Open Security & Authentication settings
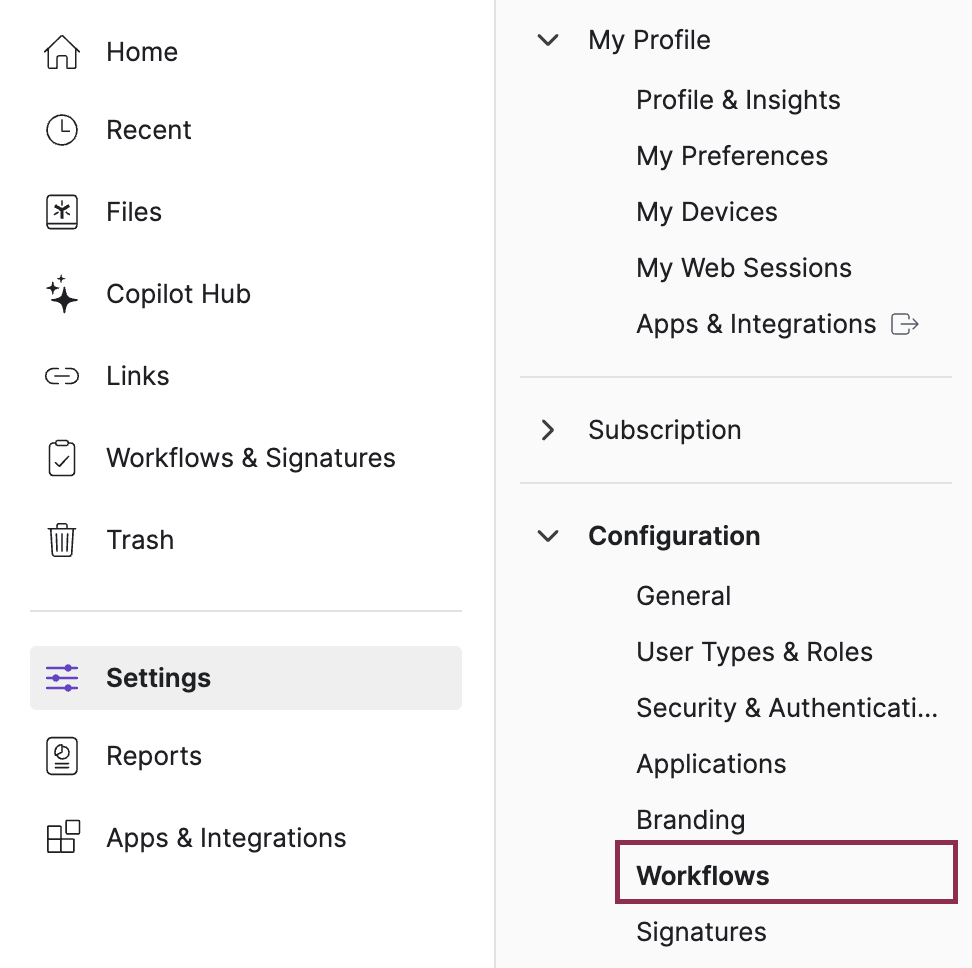Image resolution: width=972 pixels, height=968 pixels. [787, 708]
